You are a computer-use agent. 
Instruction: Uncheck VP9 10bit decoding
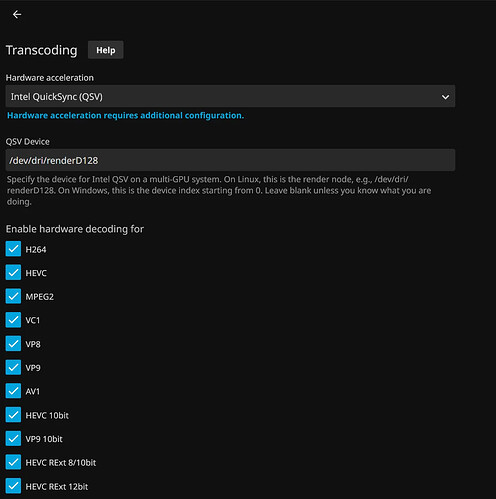(x=13, y=438)
